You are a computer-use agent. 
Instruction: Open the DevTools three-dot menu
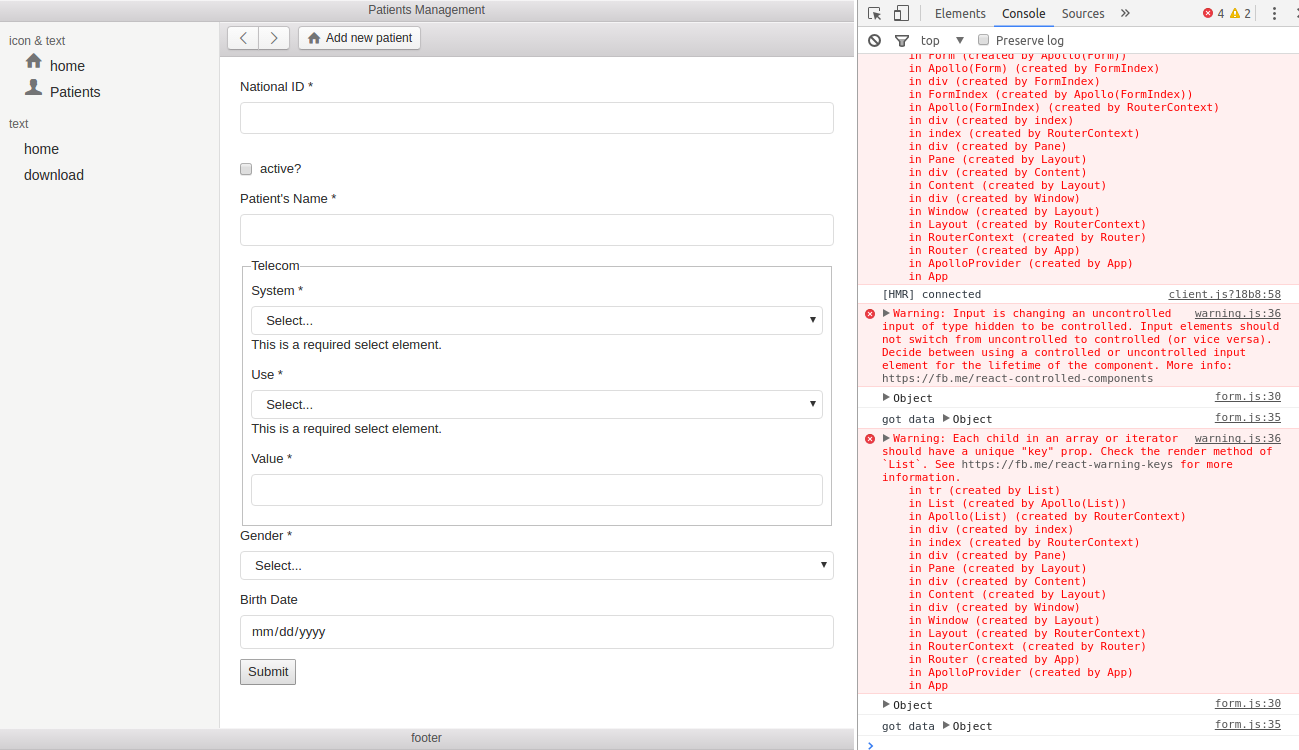[x=1274, y=13]
